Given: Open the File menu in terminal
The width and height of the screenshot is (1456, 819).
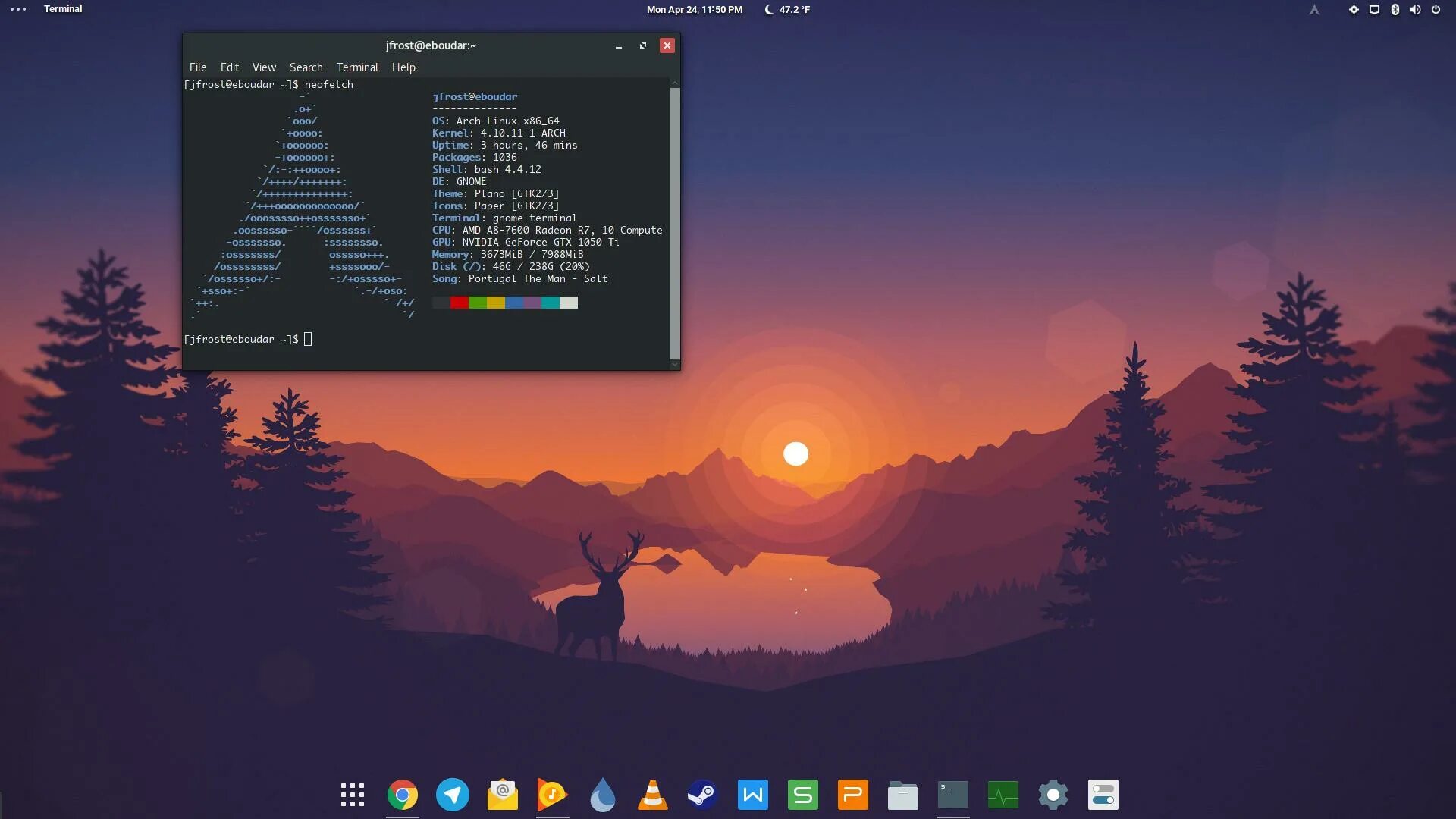Looking at the screenshot, I should (x=198, y=67).
